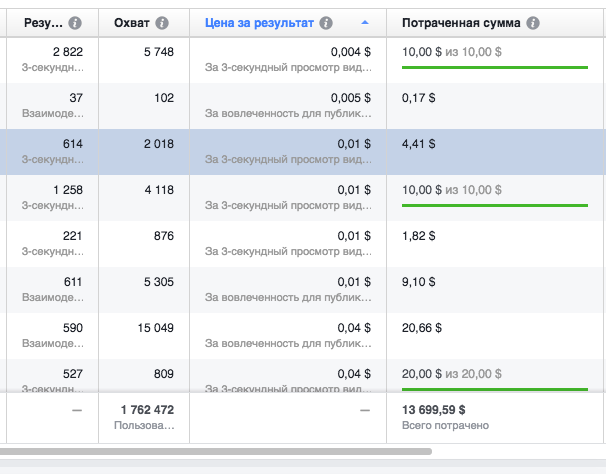Click За вовлеченность label in 0,005 $ row

click(x=288, y=114)
